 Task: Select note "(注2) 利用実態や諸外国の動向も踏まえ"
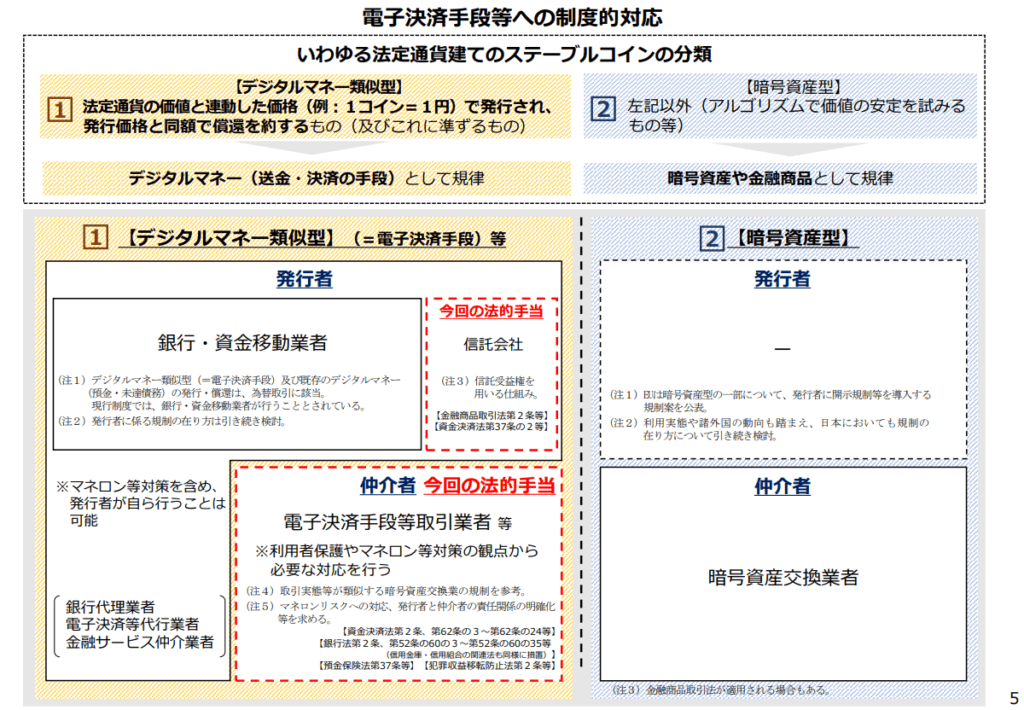pyautogui.click(x=769, y=429)
